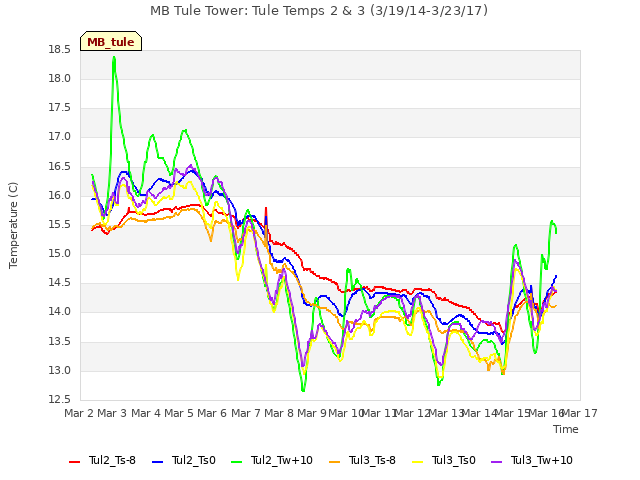Click the 13.0 y-axis tick label
Screen dimensions: 640x480
click(x=60, y=371)
